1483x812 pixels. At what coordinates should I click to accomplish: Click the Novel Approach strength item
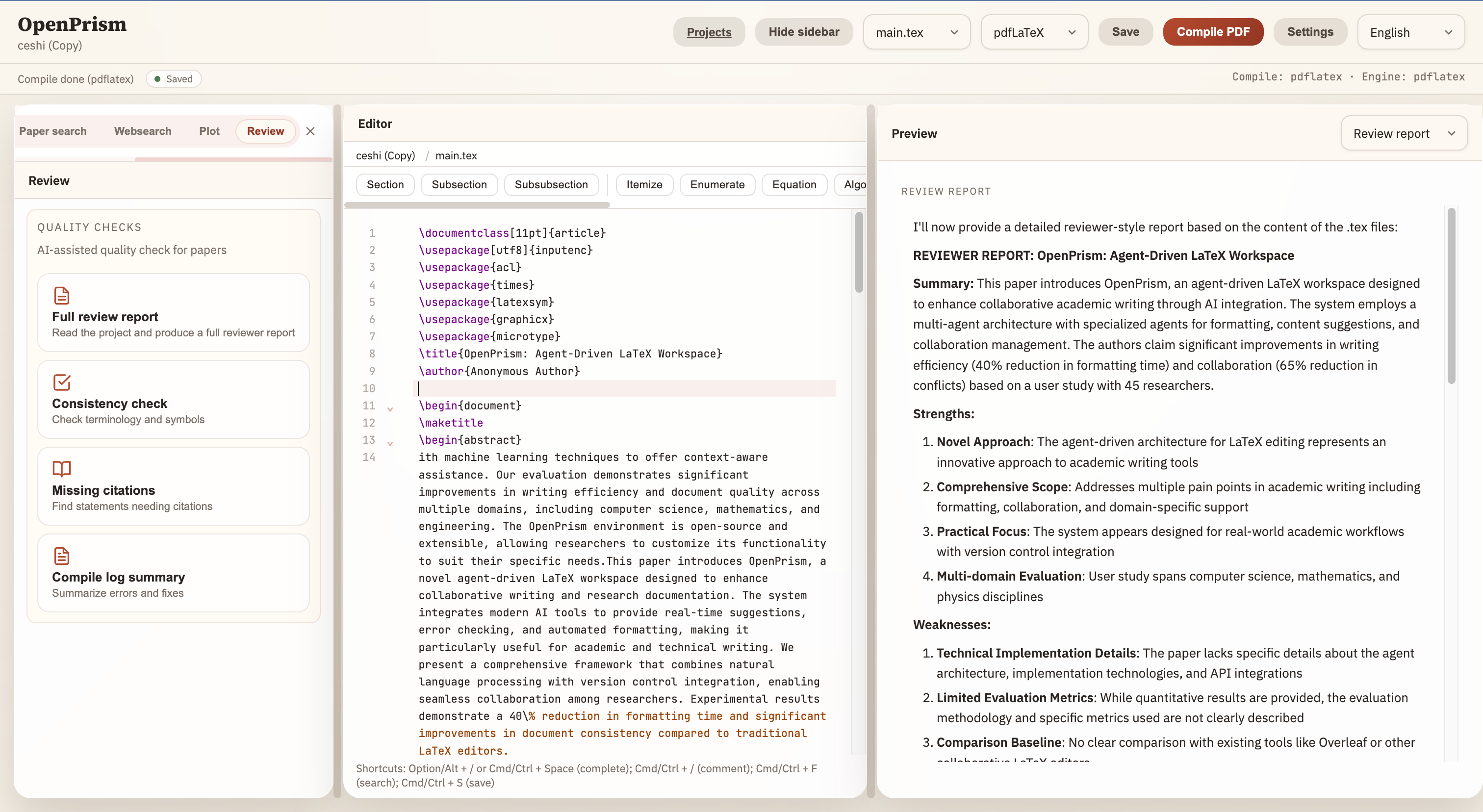[1161, 452]
